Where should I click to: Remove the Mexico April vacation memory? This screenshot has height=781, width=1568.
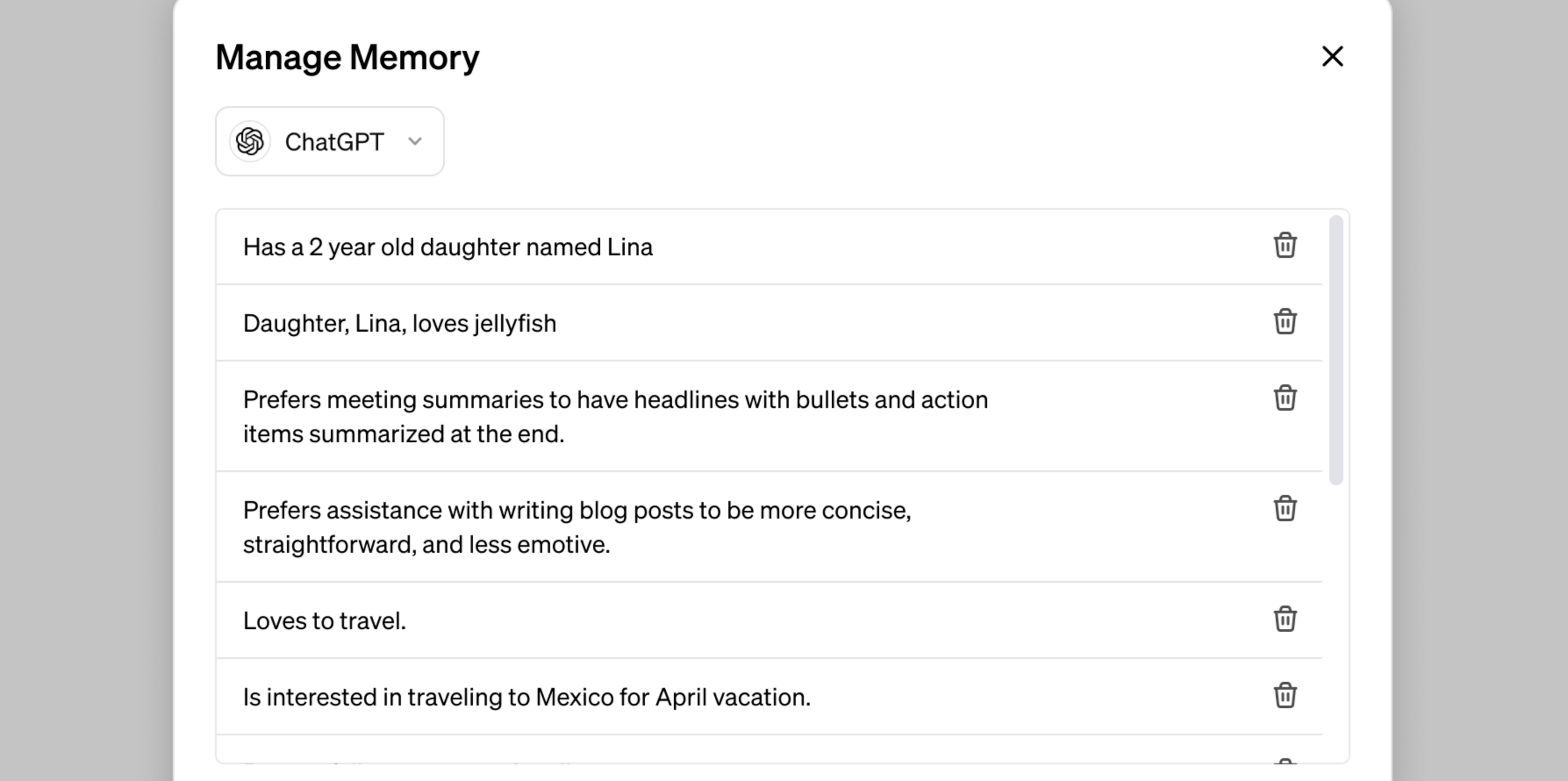coord(1284,696)
